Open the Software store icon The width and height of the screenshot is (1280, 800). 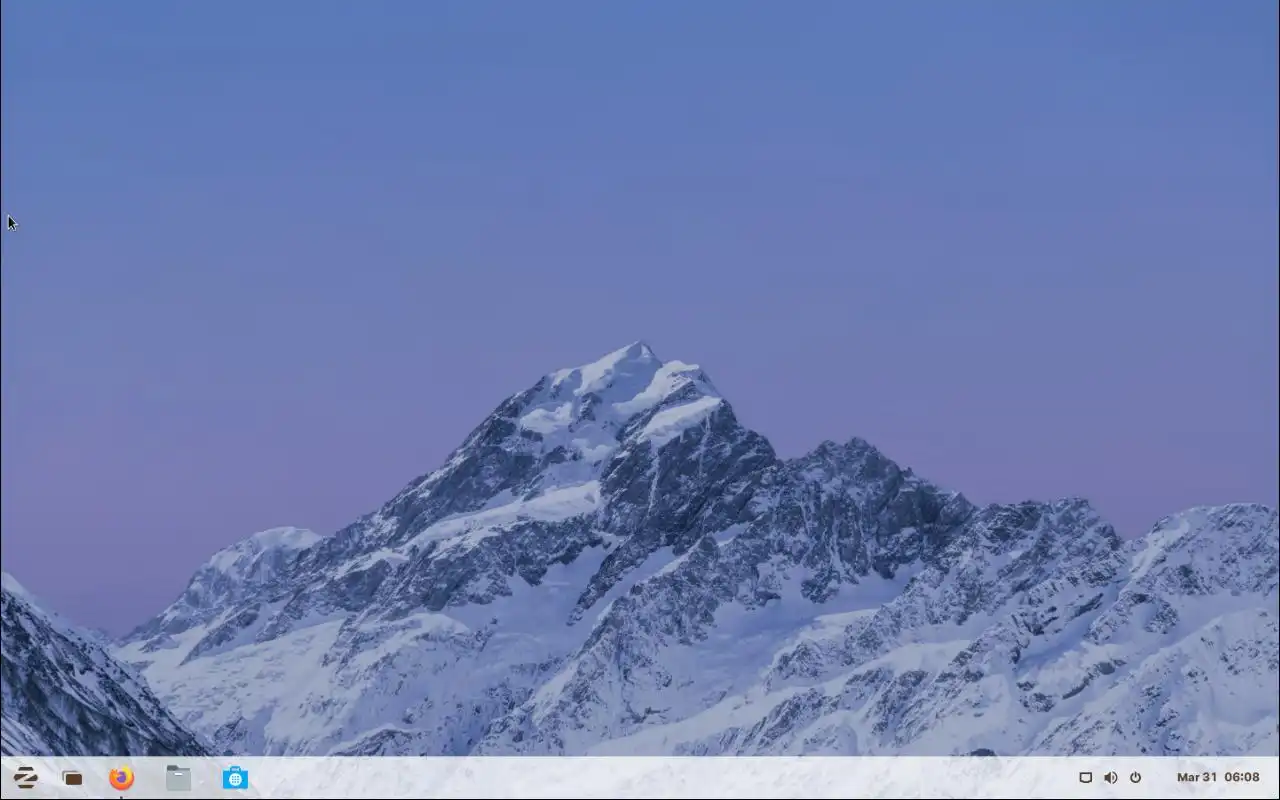(x=235, y=777)
